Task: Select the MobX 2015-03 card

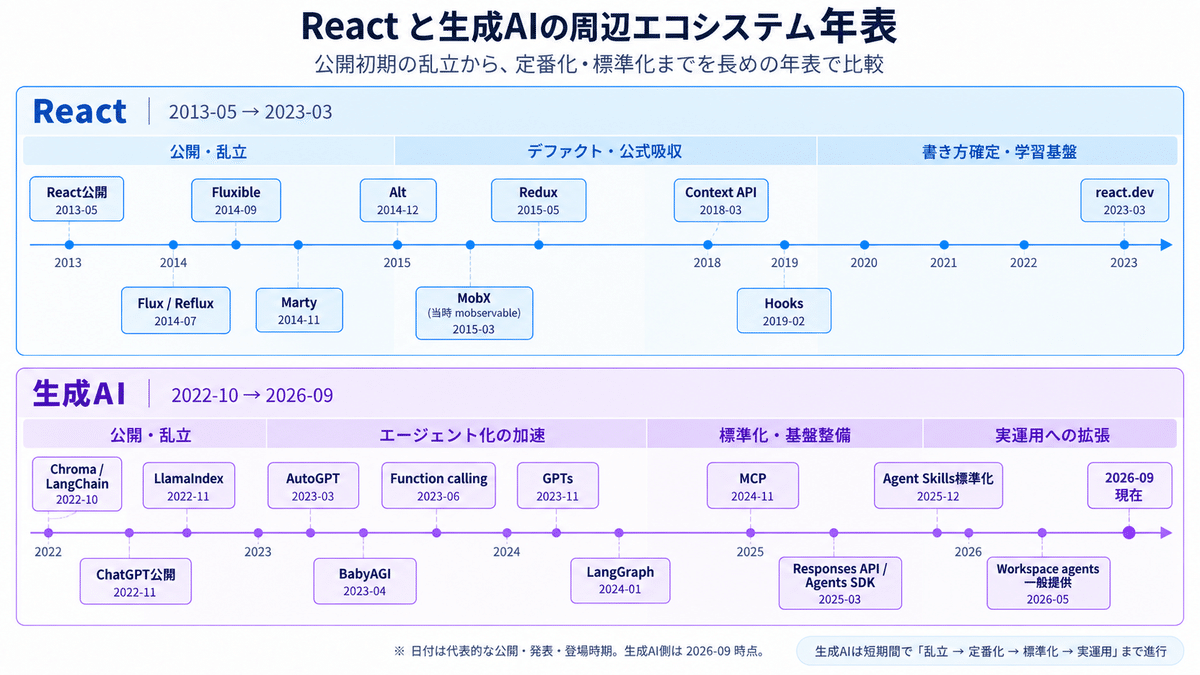Action: (x=474, y=314)
